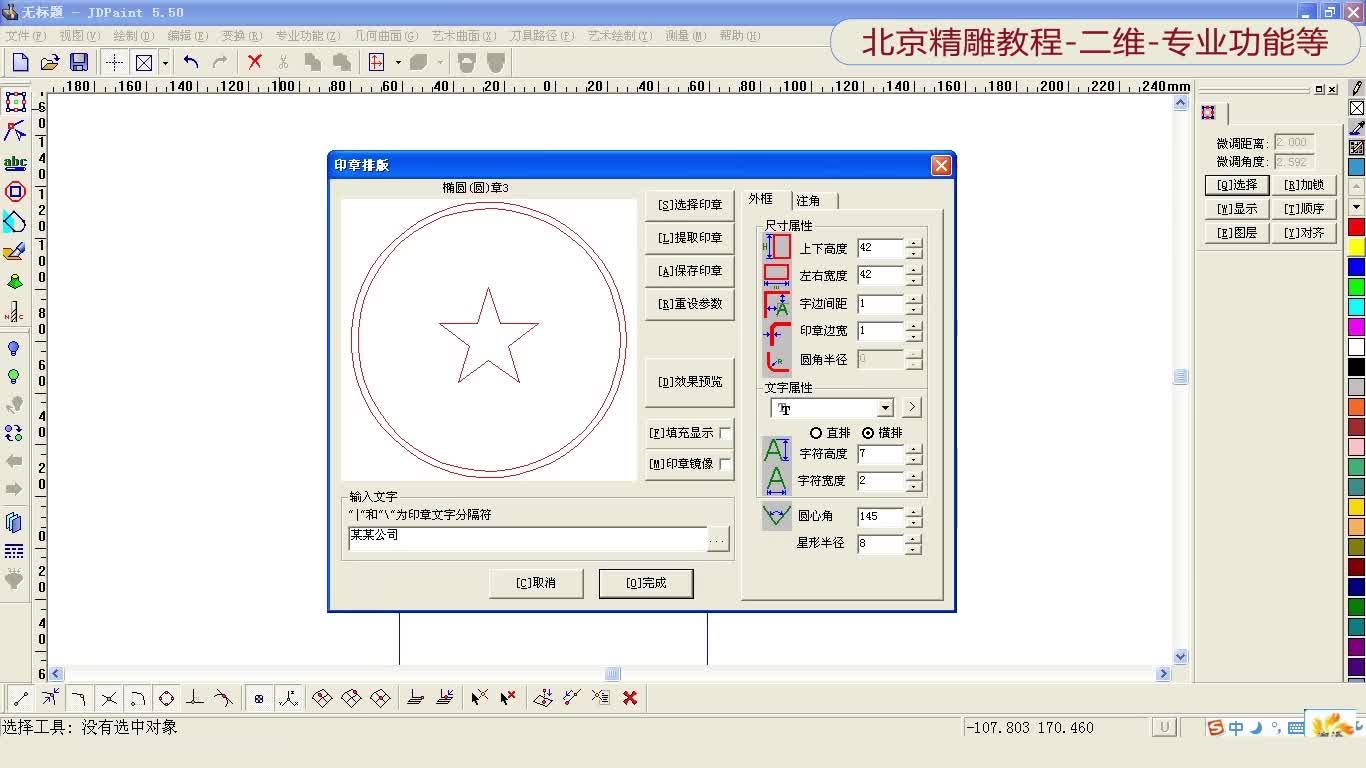Click the [O]完成 finish button
This screenshot has height=768, width=1366.
645,583
